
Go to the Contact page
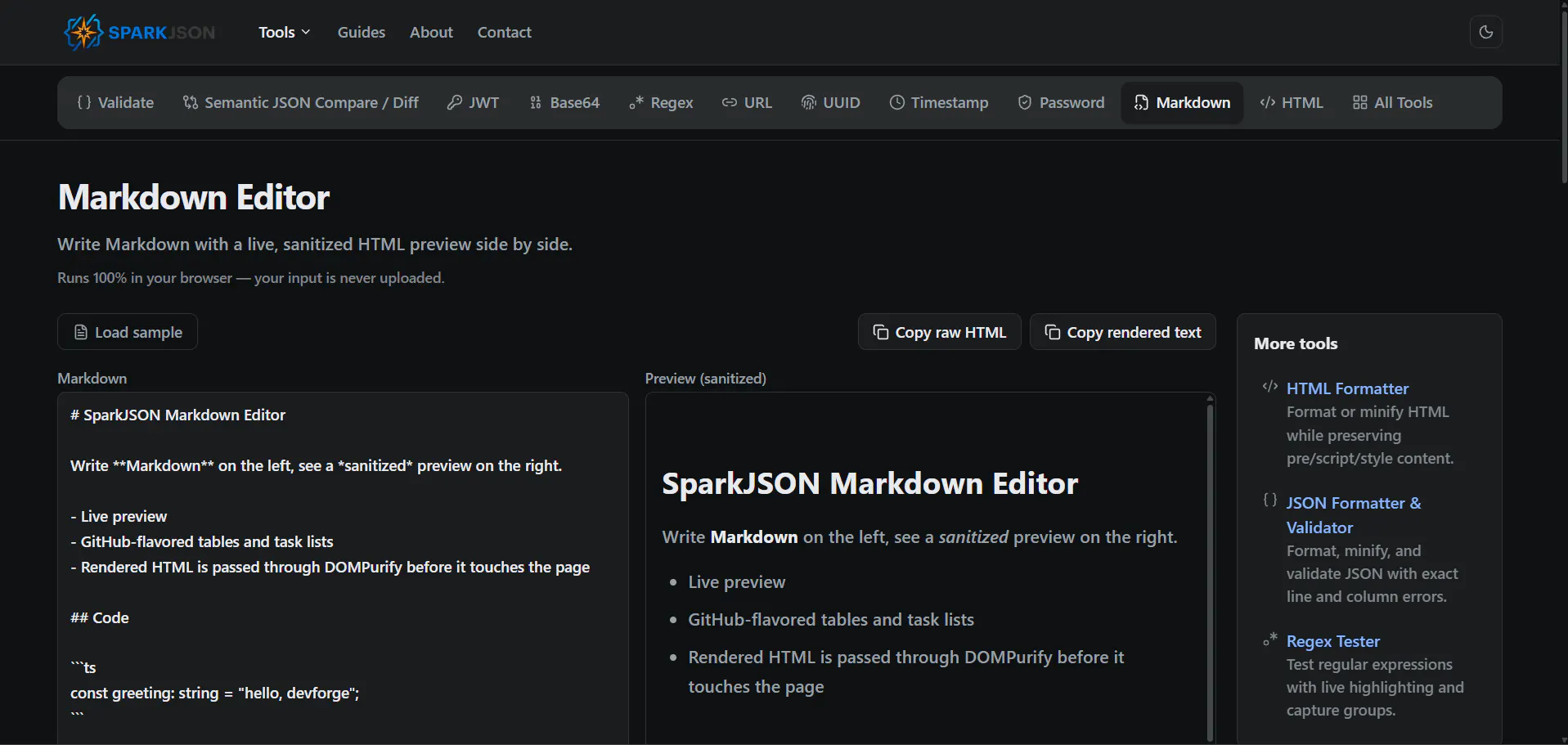[x=504, y=32]
